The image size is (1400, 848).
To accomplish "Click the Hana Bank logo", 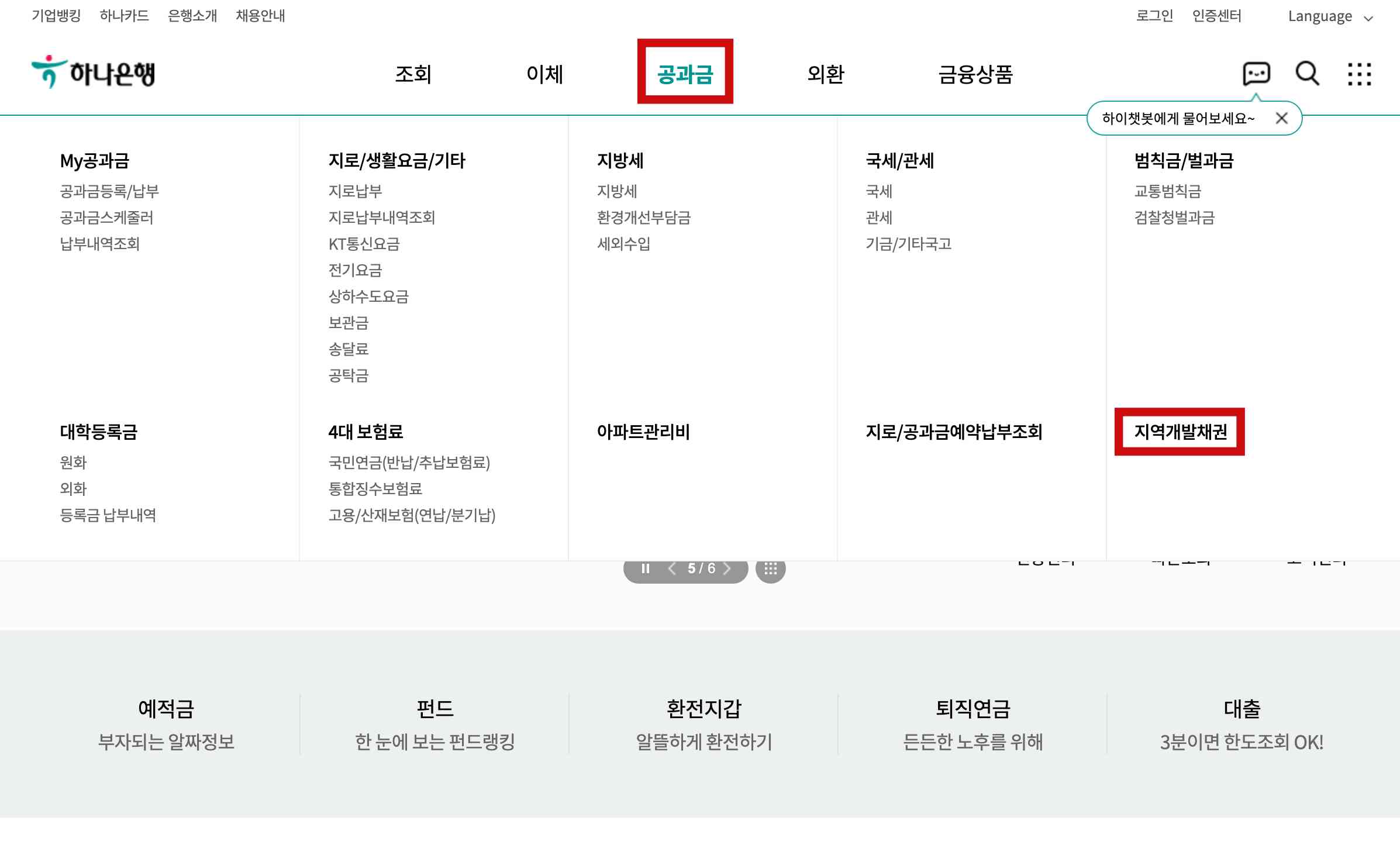I will [94, 71].
